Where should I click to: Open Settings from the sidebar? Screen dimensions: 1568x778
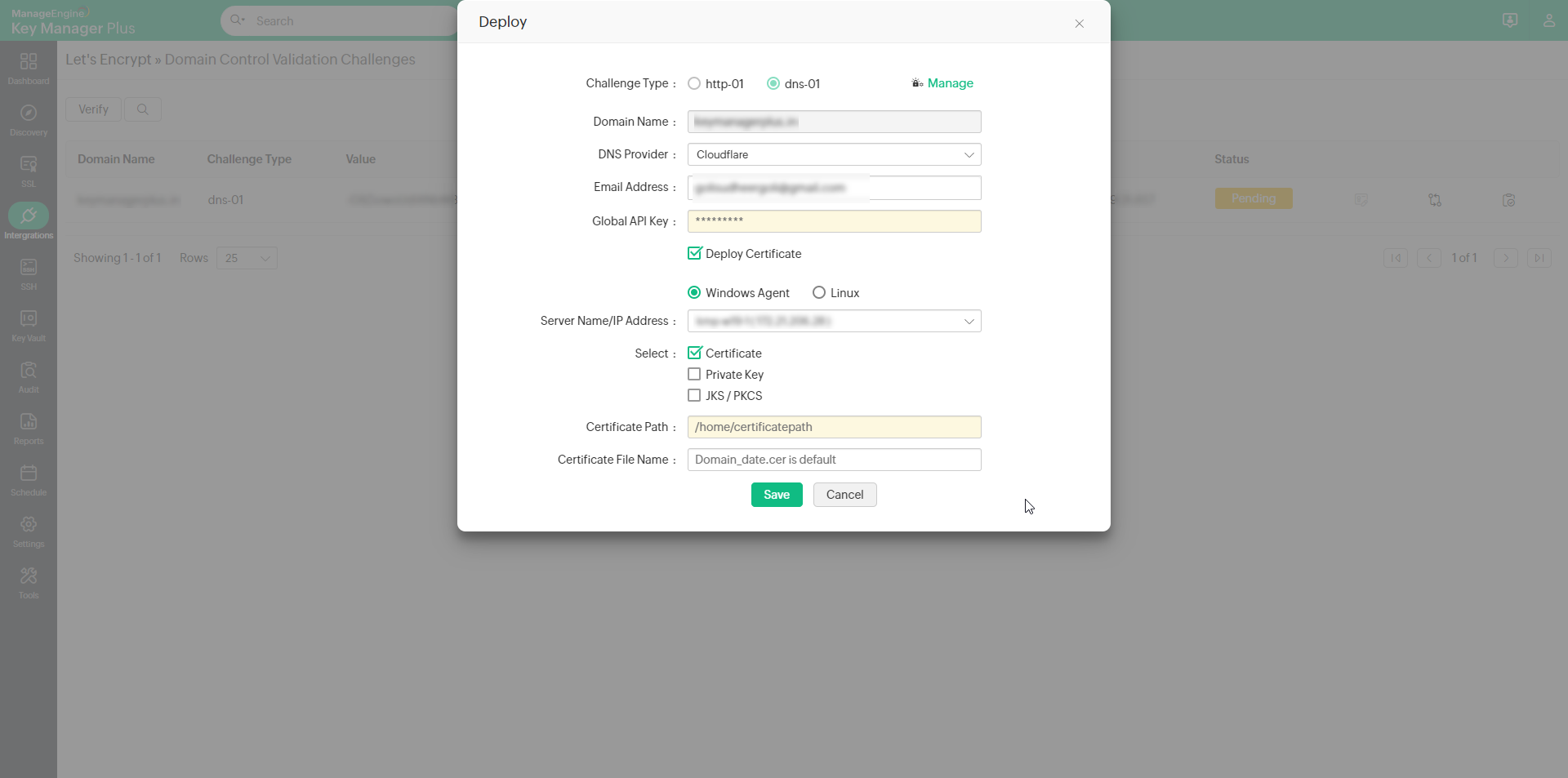point(29,529)
